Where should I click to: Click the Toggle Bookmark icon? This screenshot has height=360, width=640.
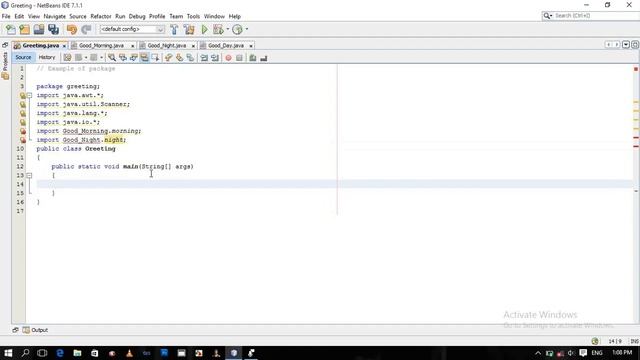[190, 58]
